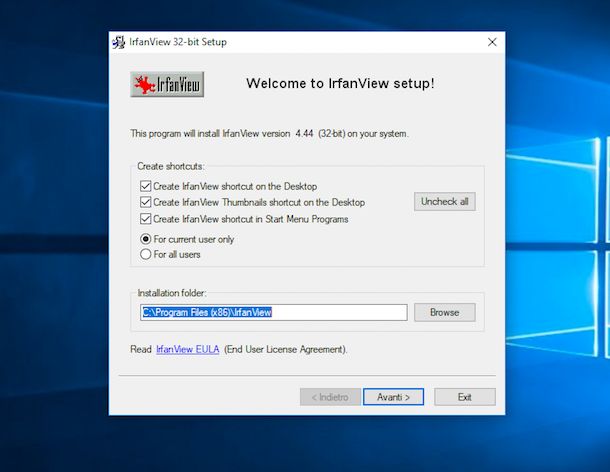Click the version 4.44 (32-bit) text line
This screenshot has height=472, width=610.
pos(269,133)
